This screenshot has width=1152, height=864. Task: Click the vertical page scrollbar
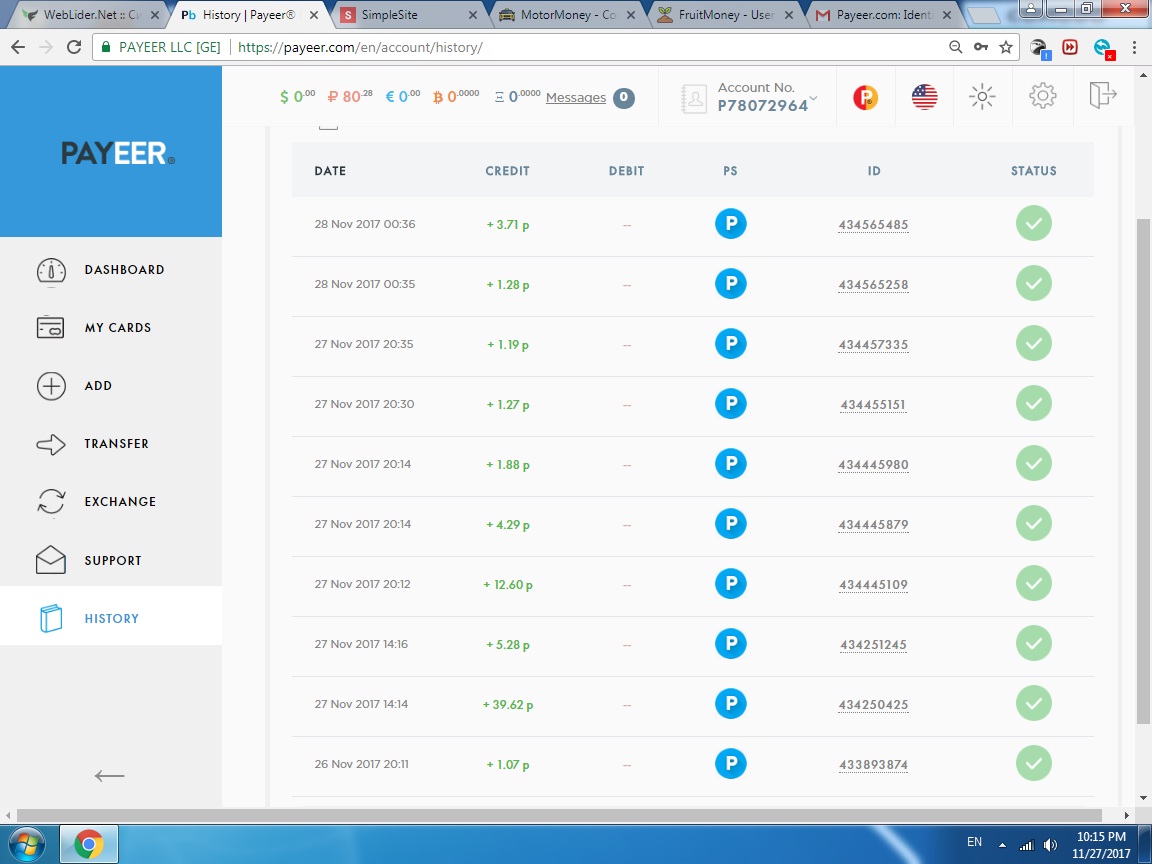tap(1143, 470)
